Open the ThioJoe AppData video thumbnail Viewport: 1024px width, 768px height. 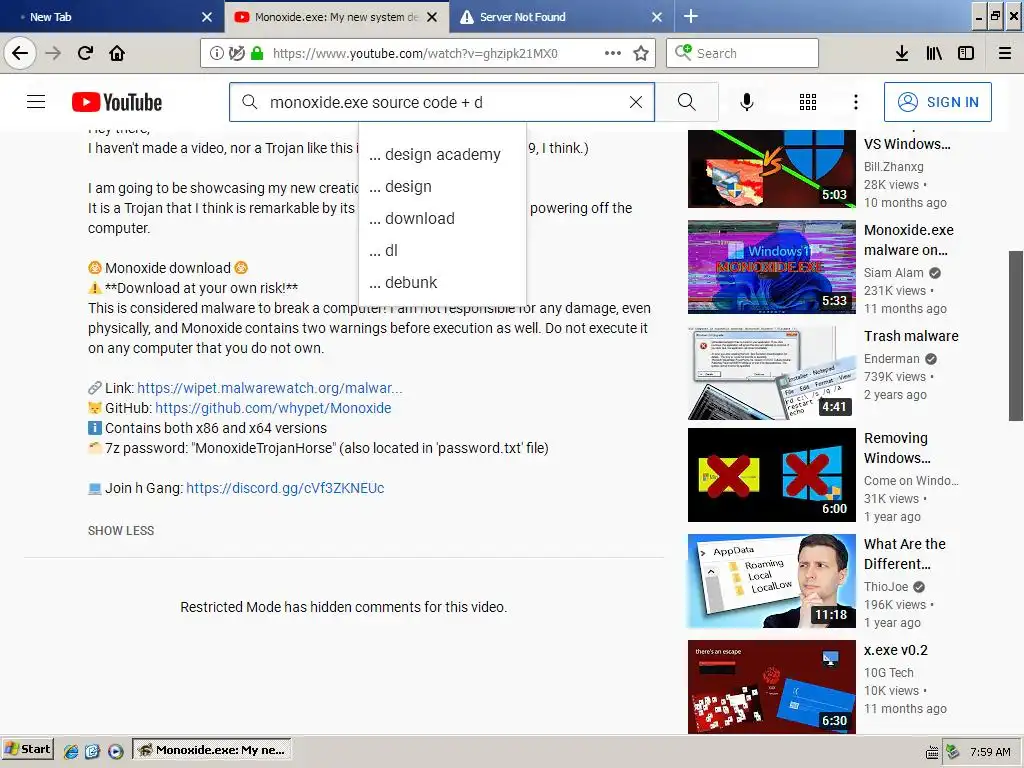(771, 581)
